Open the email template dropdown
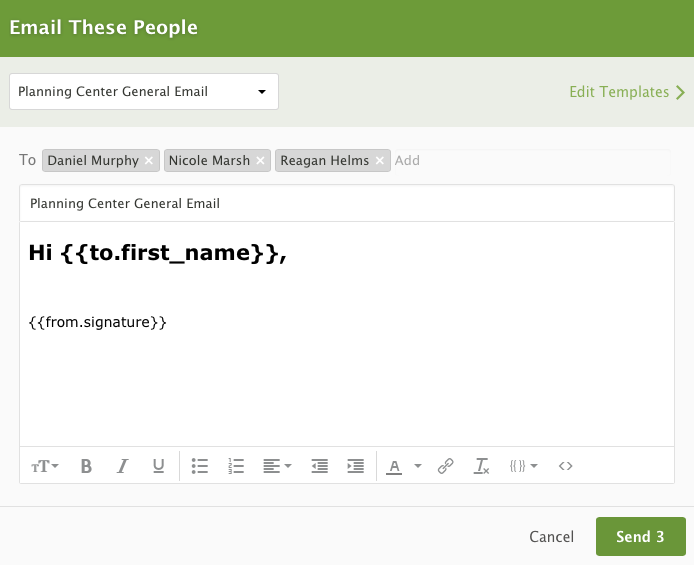The height and width of the screenshot is (565, 694). (144, 92)
